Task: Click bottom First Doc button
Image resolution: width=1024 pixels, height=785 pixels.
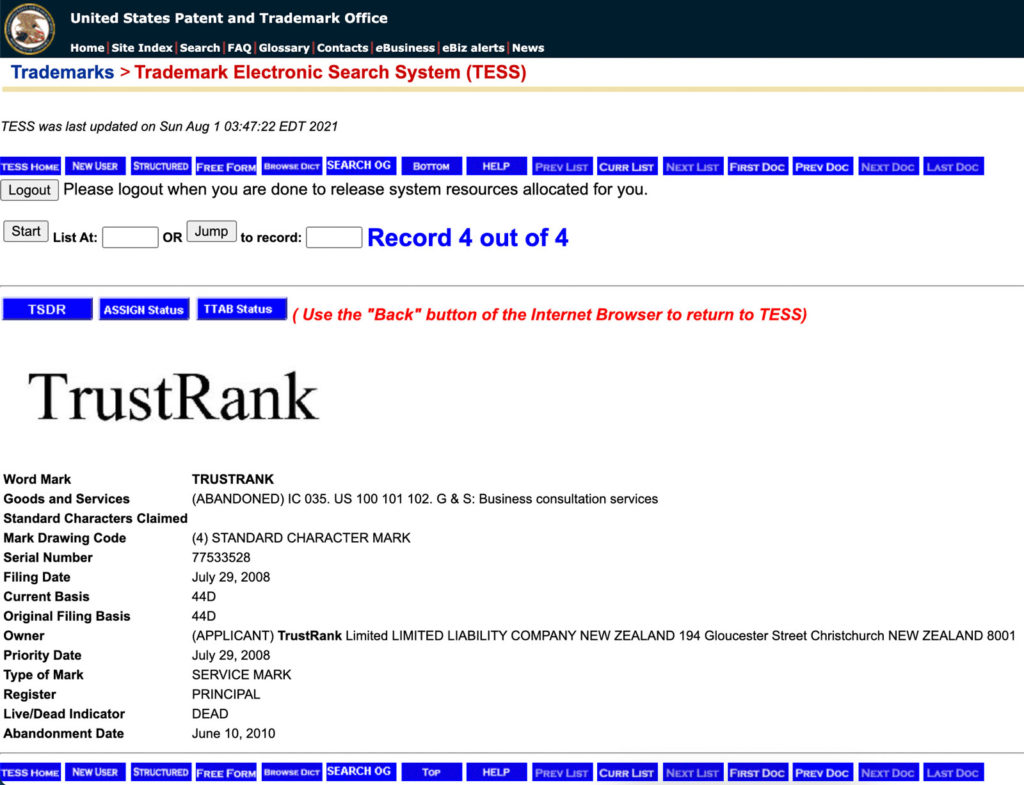Action: point(758,773)
